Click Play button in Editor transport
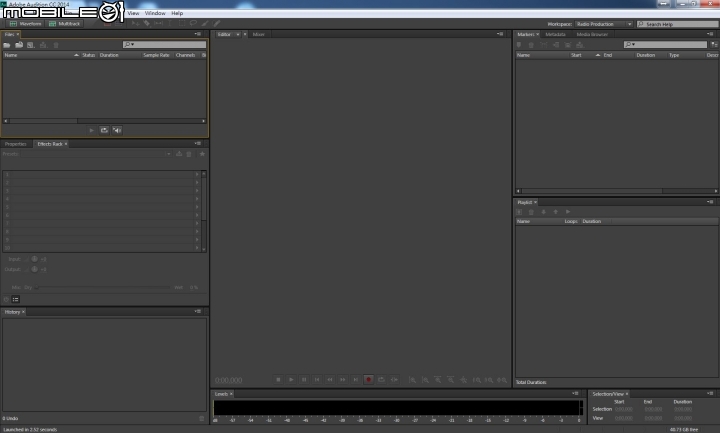 pyautogui.click(x=291, y=380)
